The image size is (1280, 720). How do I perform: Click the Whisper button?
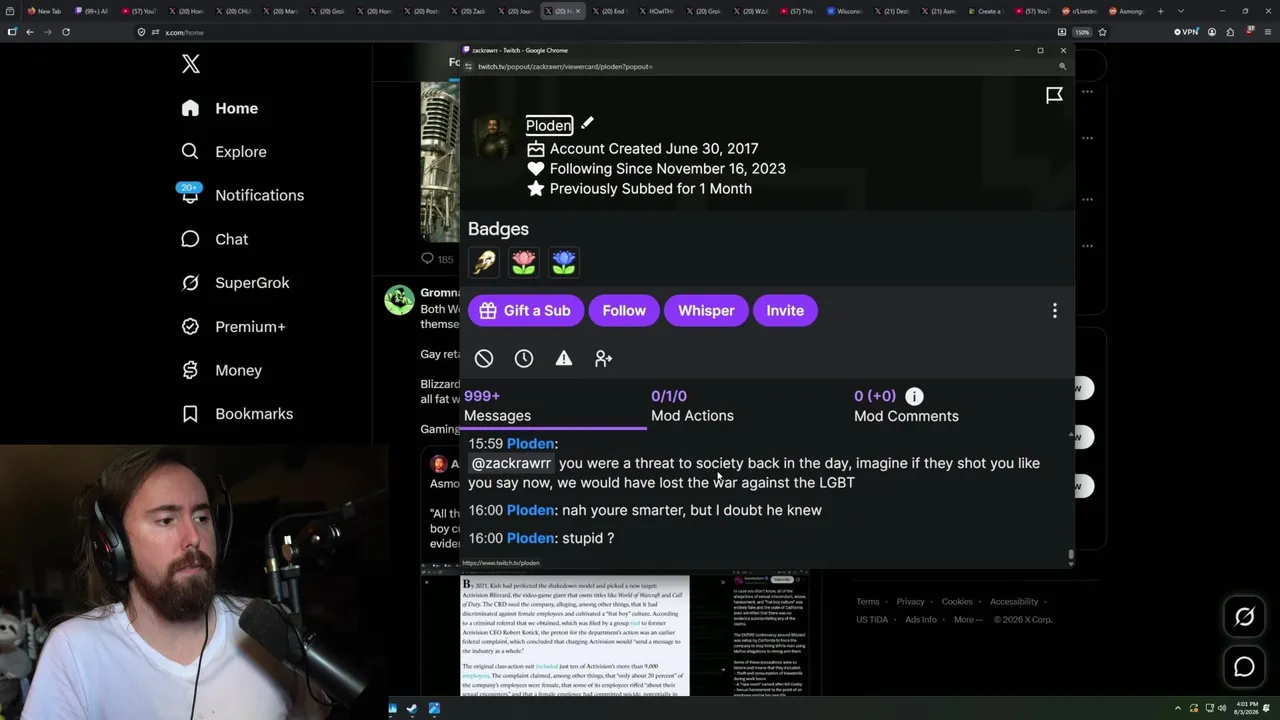point(706,311)
